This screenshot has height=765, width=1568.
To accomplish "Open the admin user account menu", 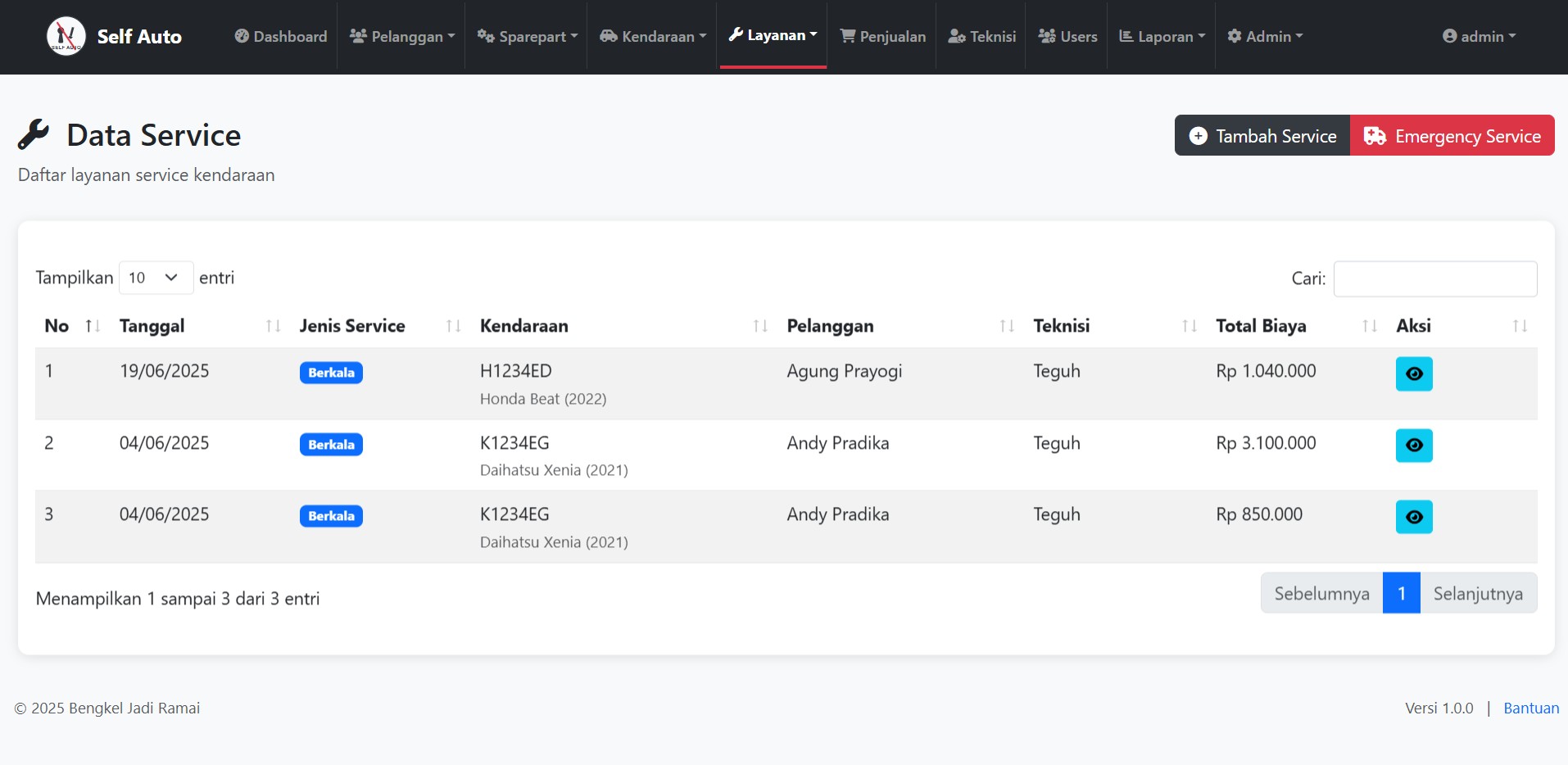I will (x=1479, y=36).
